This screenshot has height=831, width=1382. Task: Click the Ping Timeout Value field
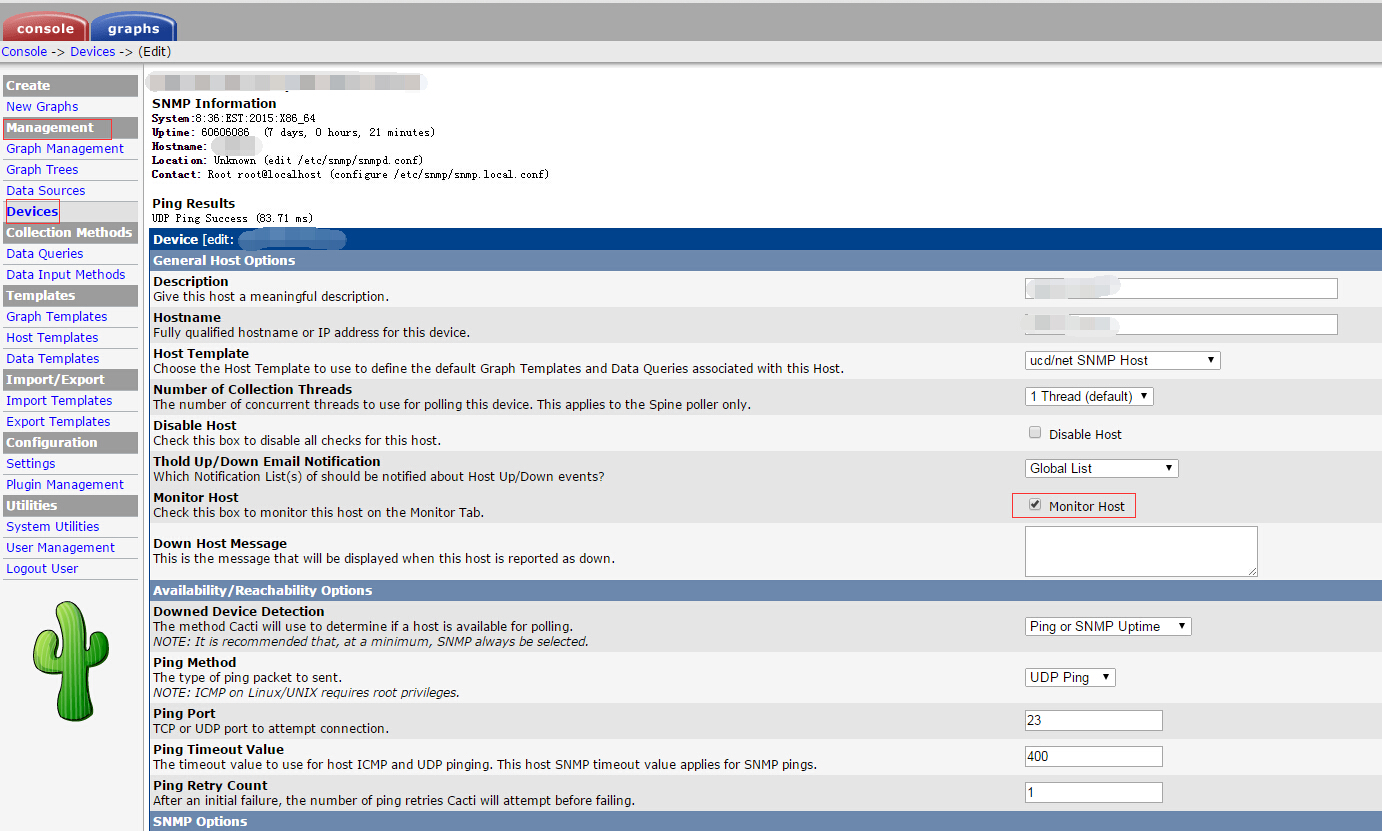(1094, 756)
